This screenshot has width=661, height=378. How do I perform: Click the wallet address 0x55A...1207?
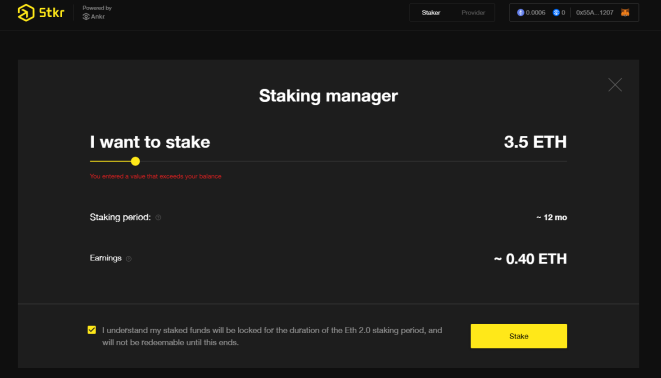pyautogui.click(x=594, y=13)
